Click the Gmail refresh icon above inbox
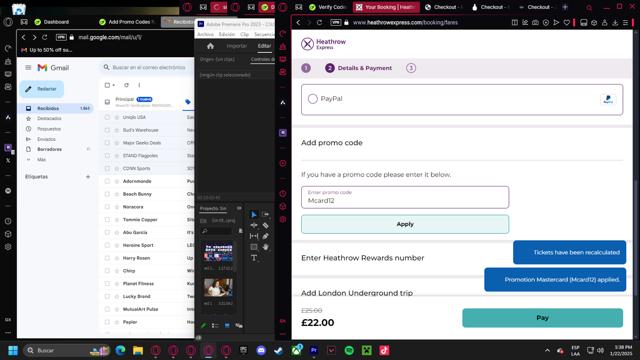 (x=127, y=85)
